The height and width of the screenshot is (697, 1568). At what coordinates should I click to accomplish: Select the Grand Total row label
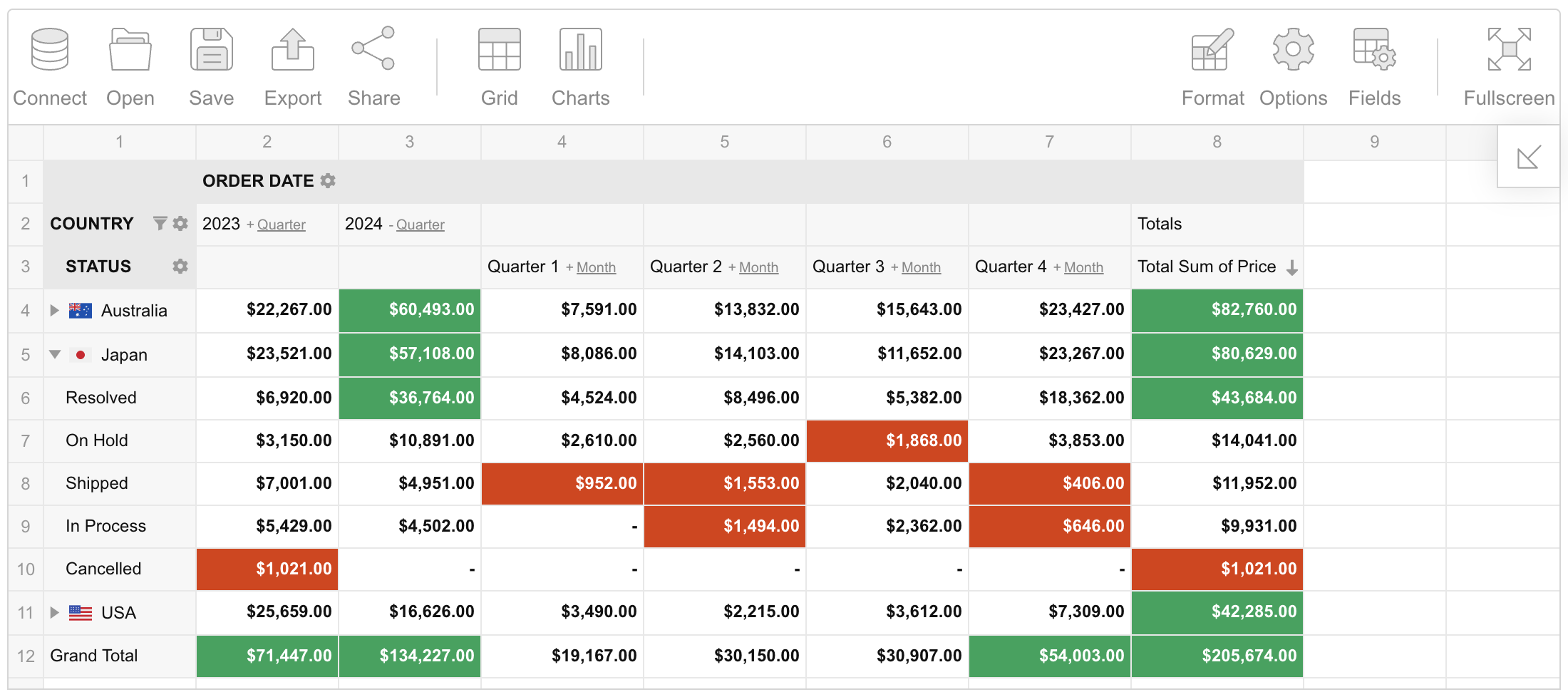point(120,656)
